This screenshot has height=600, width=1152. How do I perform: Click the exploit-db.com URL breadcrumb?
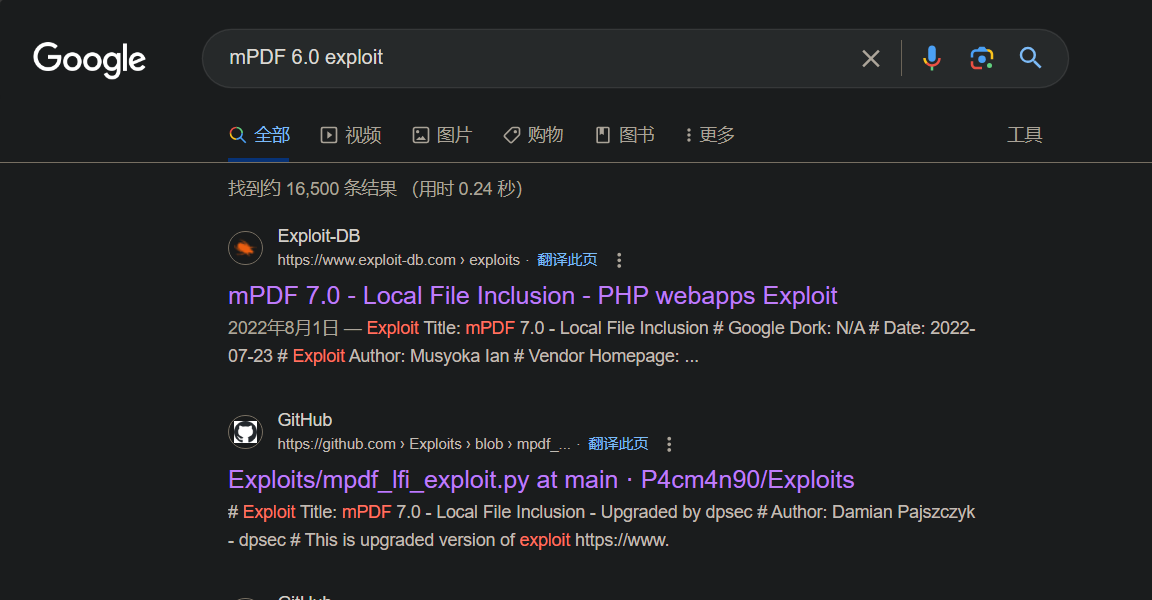(398, 260)
